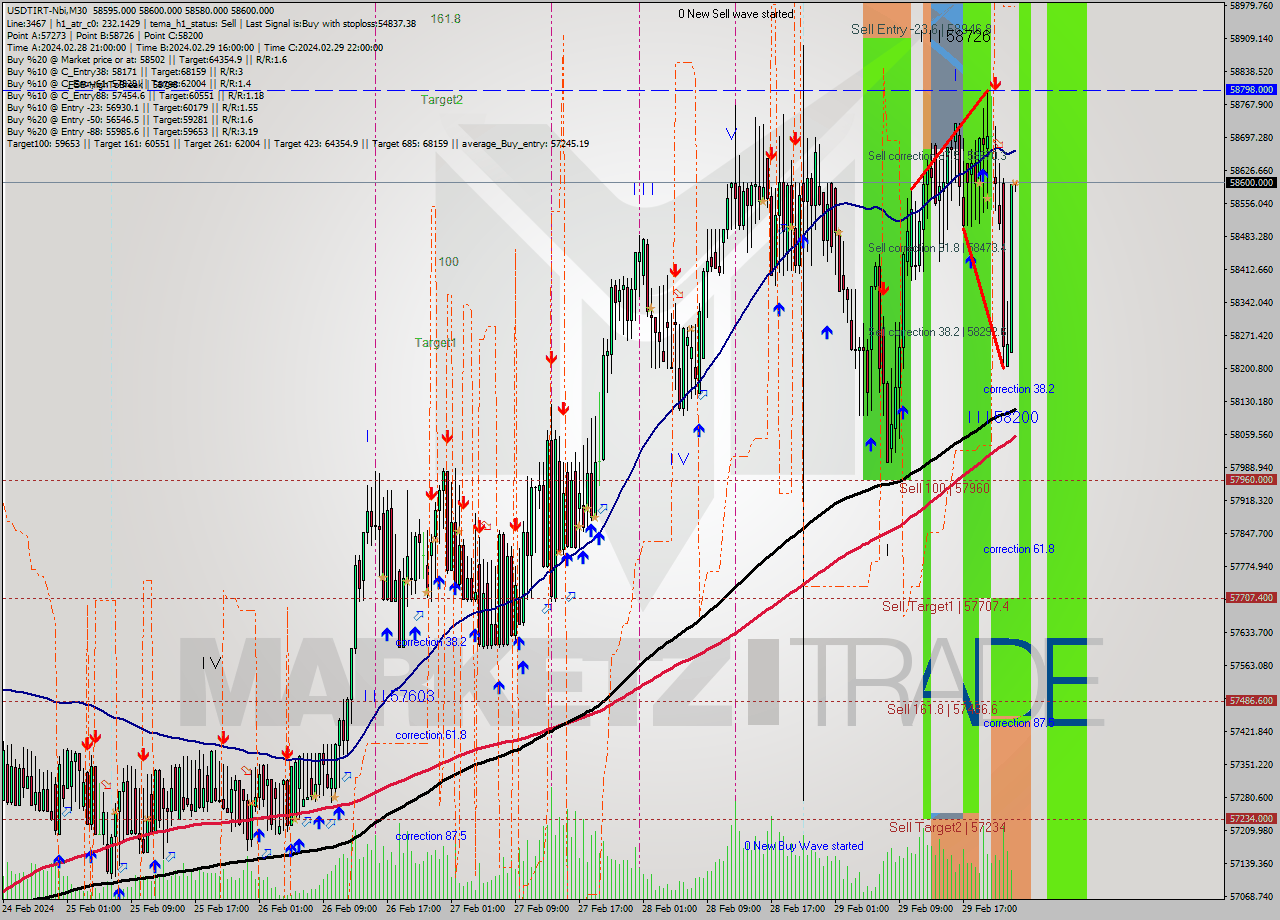Click the red 57486.600 price tag
This screenshot has width=1280, height=920.
(x=1251, y=700)
